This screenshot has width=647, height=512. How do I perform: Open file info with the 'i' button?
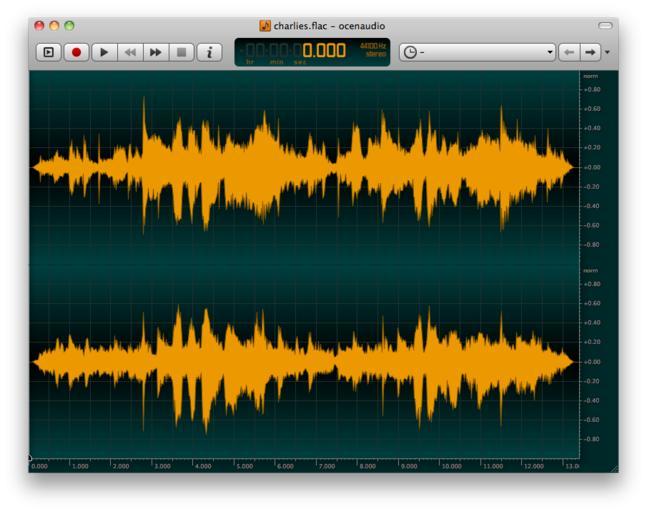[209, 52]
